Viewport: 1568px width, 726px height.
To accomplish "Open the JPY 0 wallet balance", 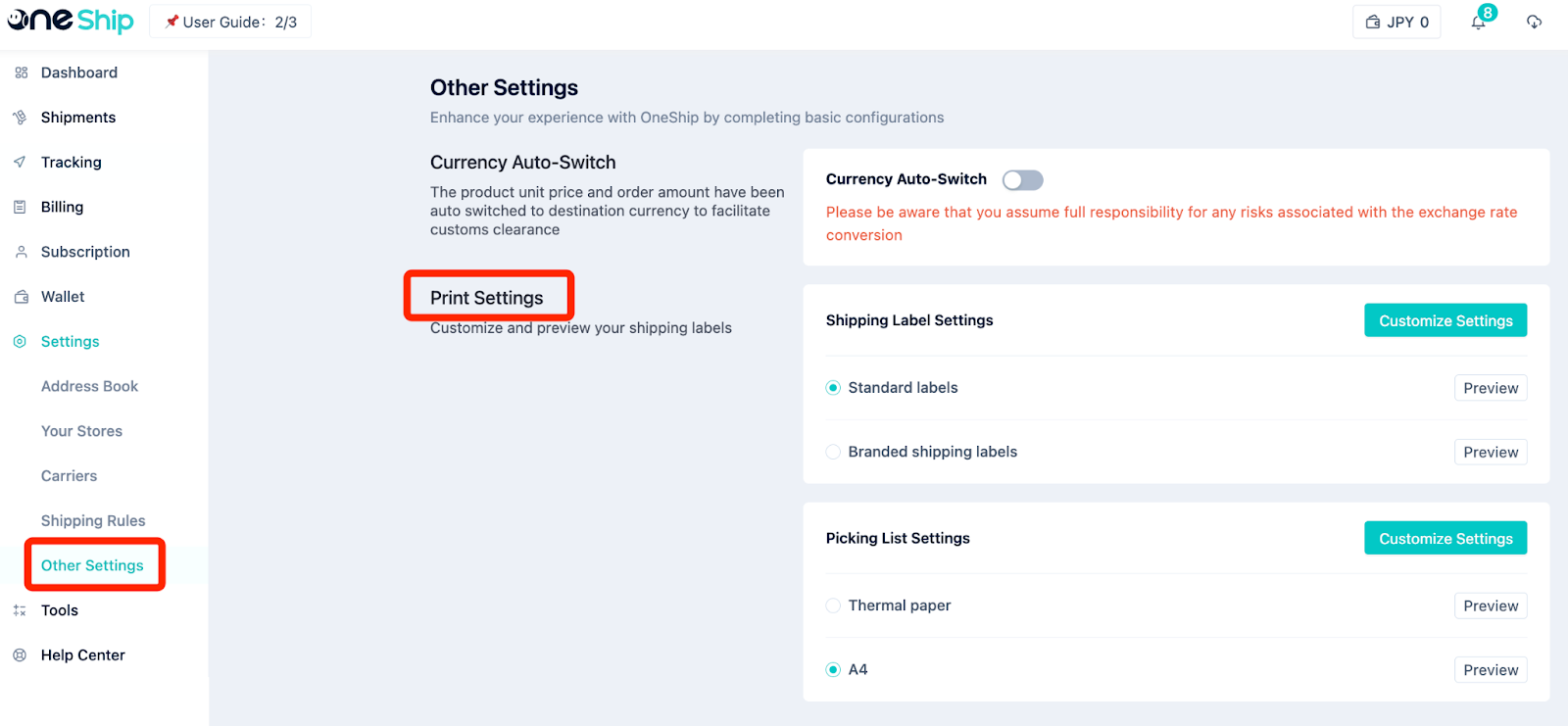I will (x=1396, y=22).
